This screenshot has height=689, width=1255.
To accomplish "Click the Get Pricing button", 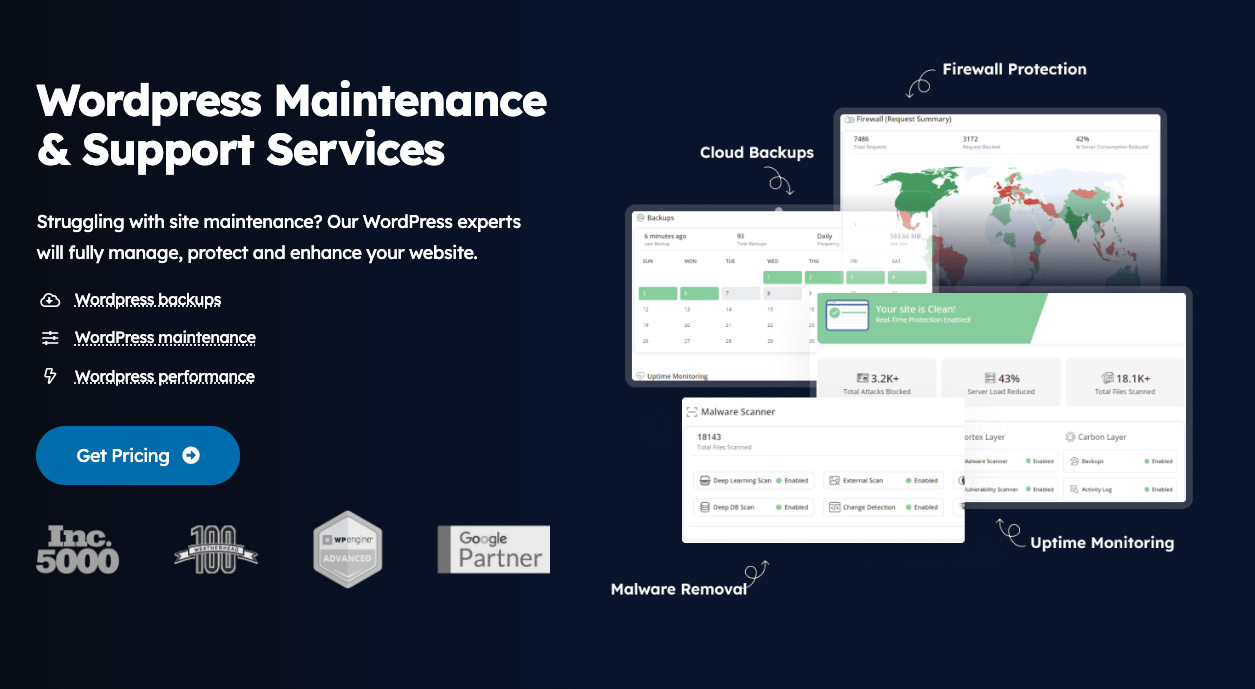I will tap(137, 455).
